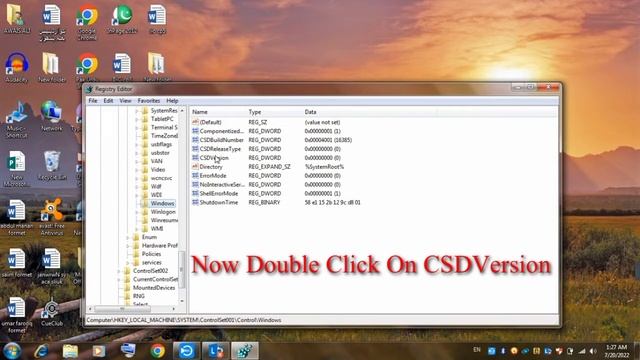Click the %SystemRoot% data cell
The height and width of the screenshot is (360, 640).
pyautogui.click(x=324, y=167)
